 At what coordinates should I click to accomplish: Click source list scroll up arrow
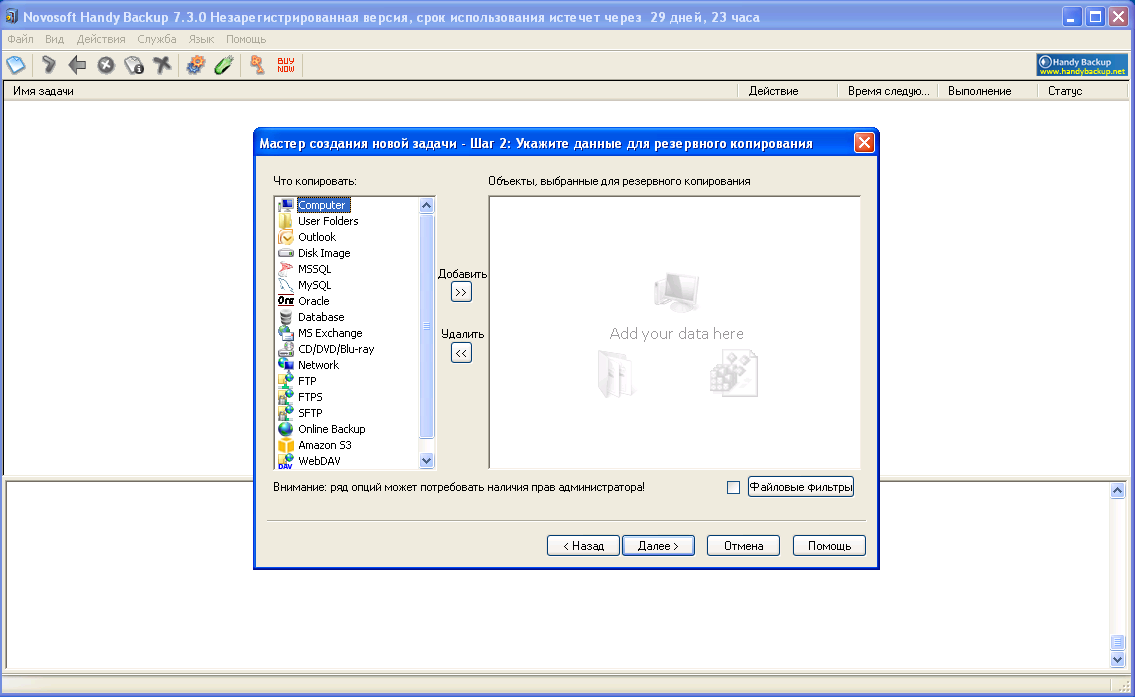pos(426,206)
